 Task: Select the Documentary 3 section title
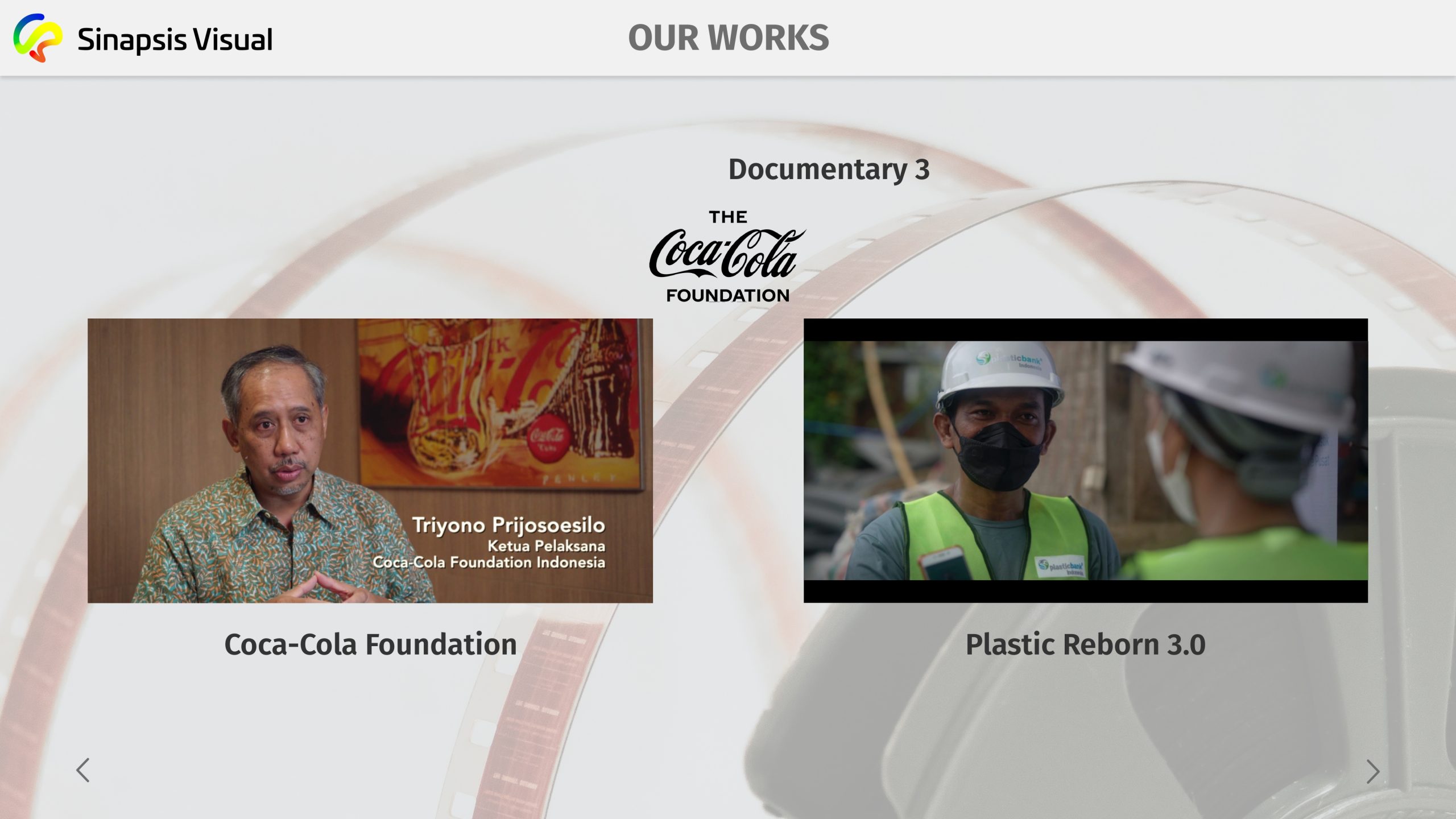[829, 169]
